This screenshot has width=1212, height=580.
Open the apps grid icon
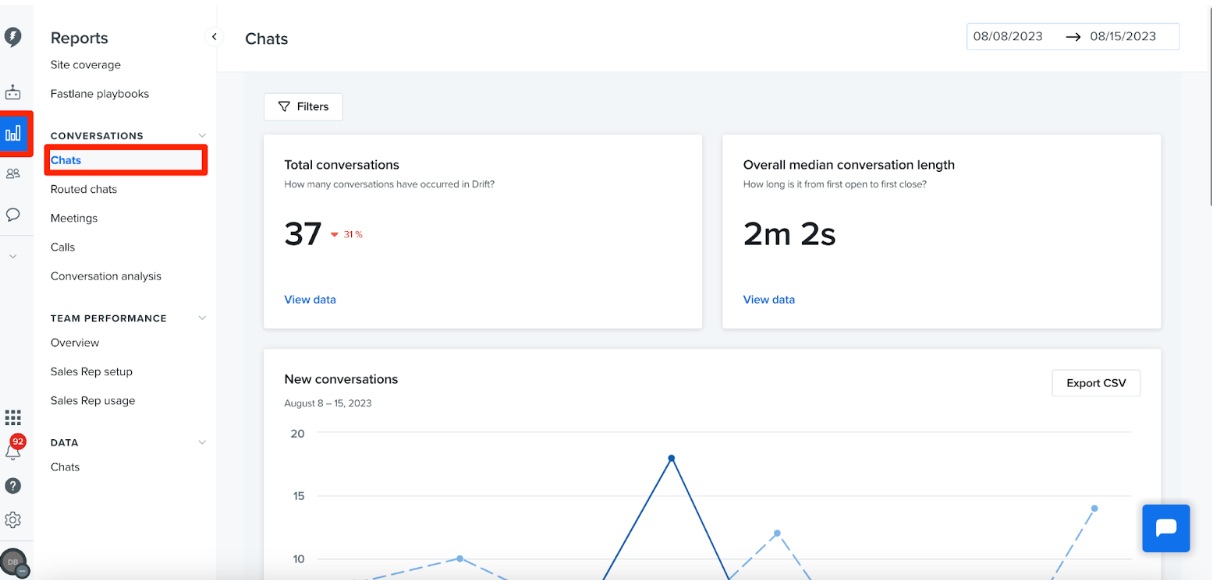pos(13,418)
